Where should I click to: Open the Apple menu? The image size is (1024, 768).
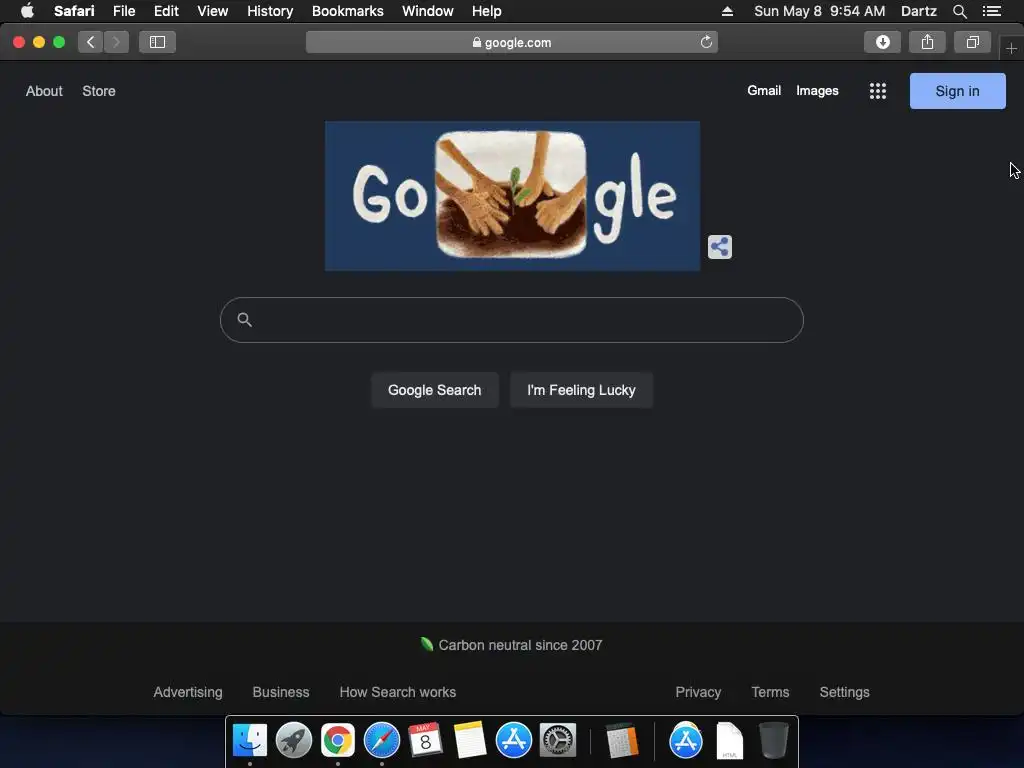(x=27, y=11)
